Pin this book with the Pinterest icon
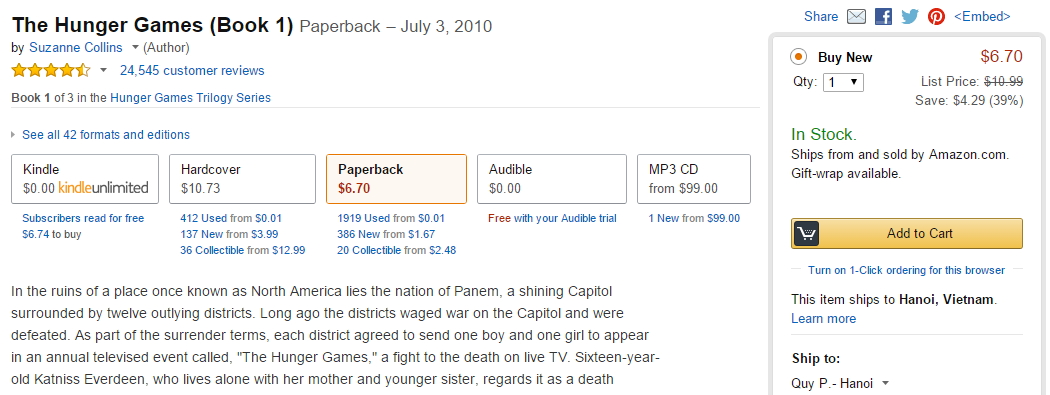Image resolution: width=1050 pixels, height=395 pixels. 936,16
